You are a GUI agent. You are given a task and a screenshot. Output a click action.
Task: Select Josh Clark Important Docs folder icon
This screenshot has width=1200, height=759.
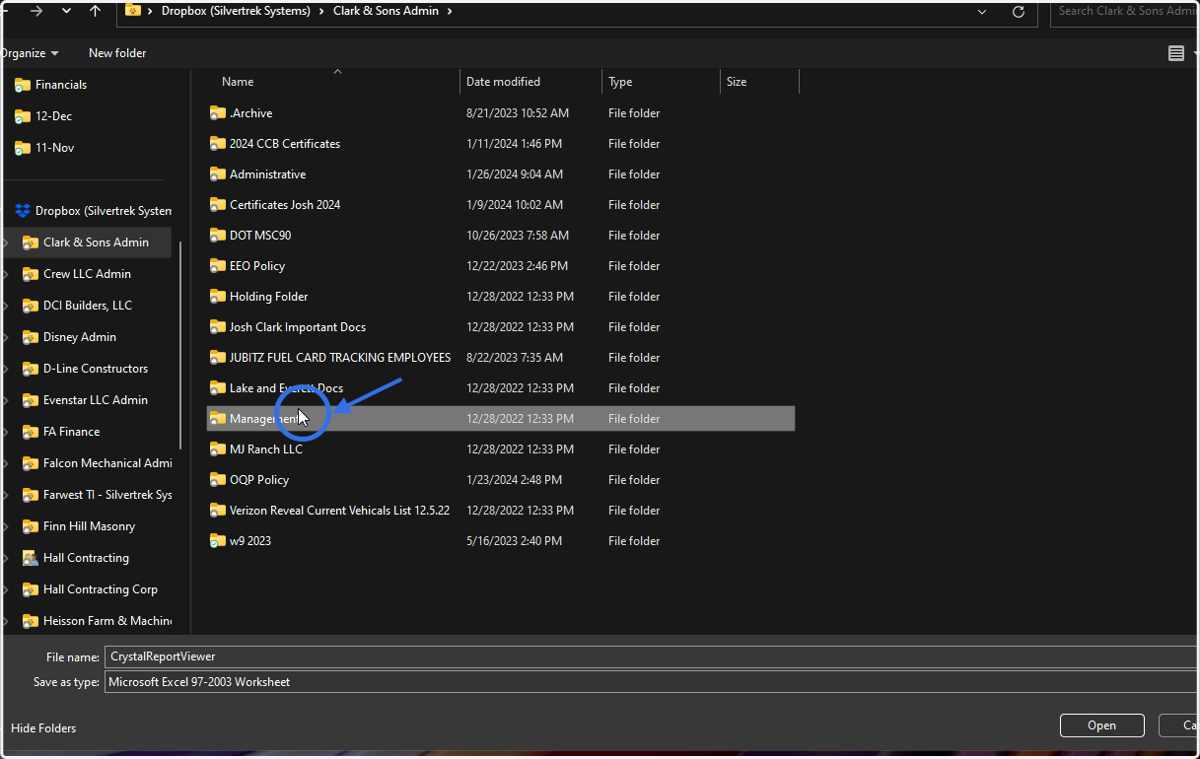pyautogui.click(x=217, y=327)
